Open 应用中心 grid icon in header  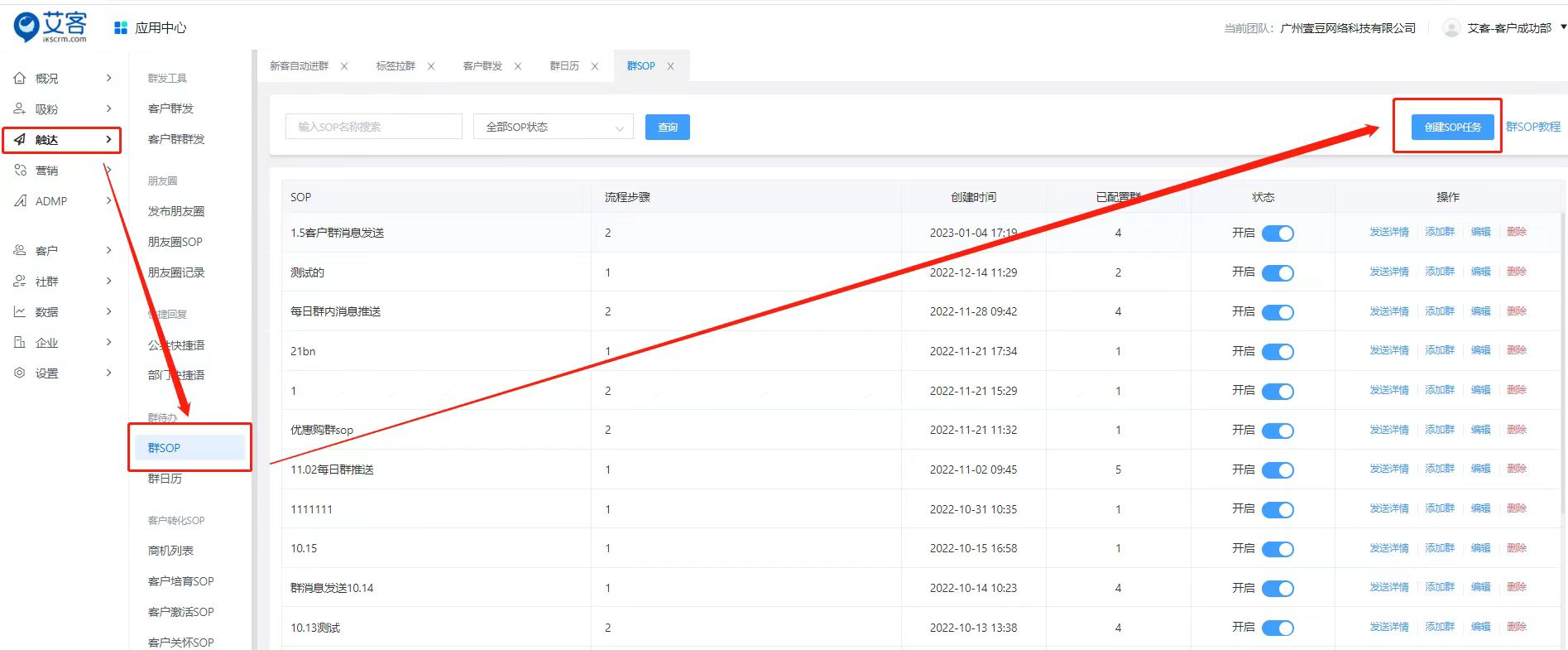click(x=121, y=27)
